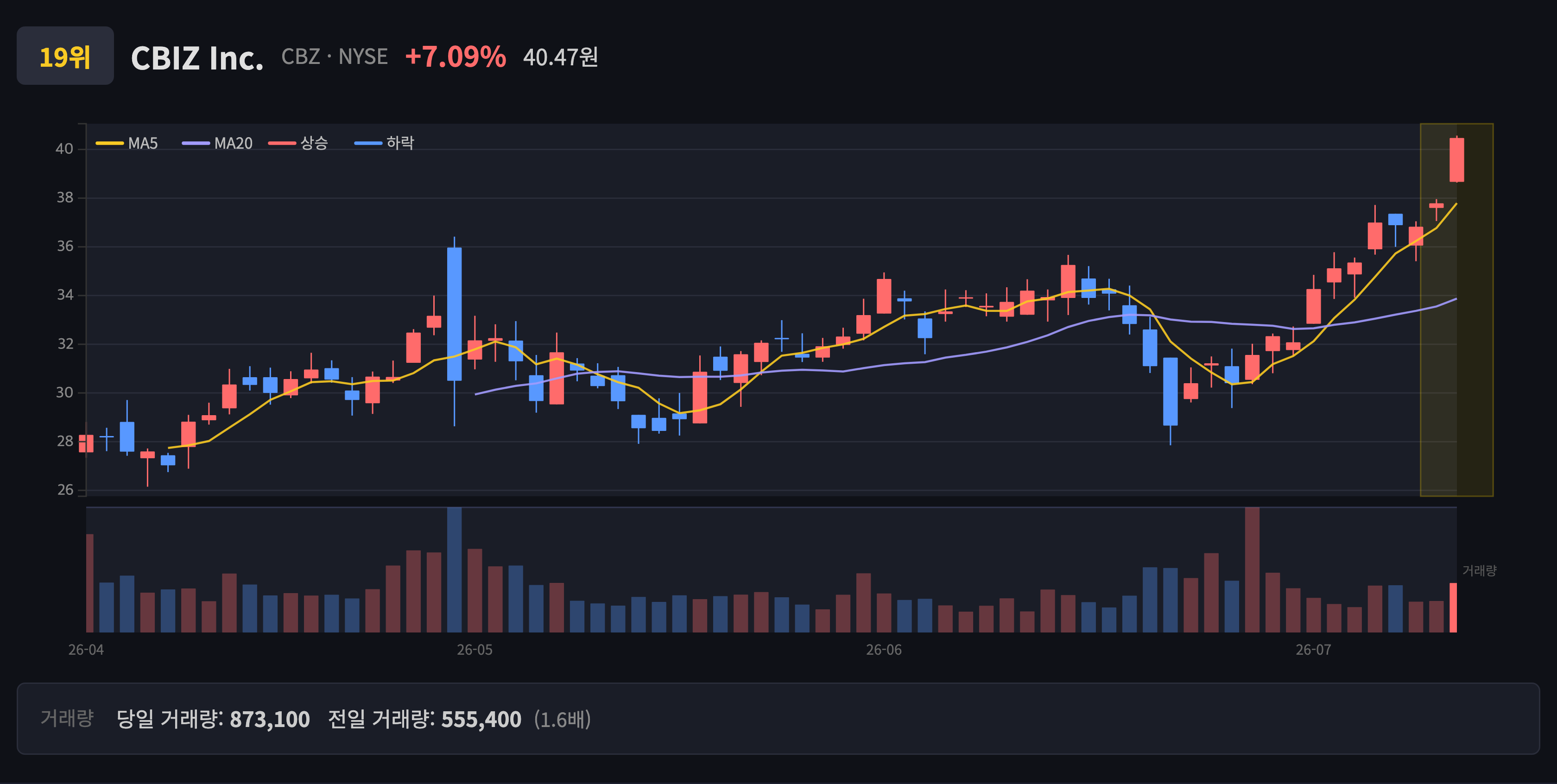This screenshot has width=1557, height=784.
Task: Click the 26-04 date axis label
Action: point(86,650)
